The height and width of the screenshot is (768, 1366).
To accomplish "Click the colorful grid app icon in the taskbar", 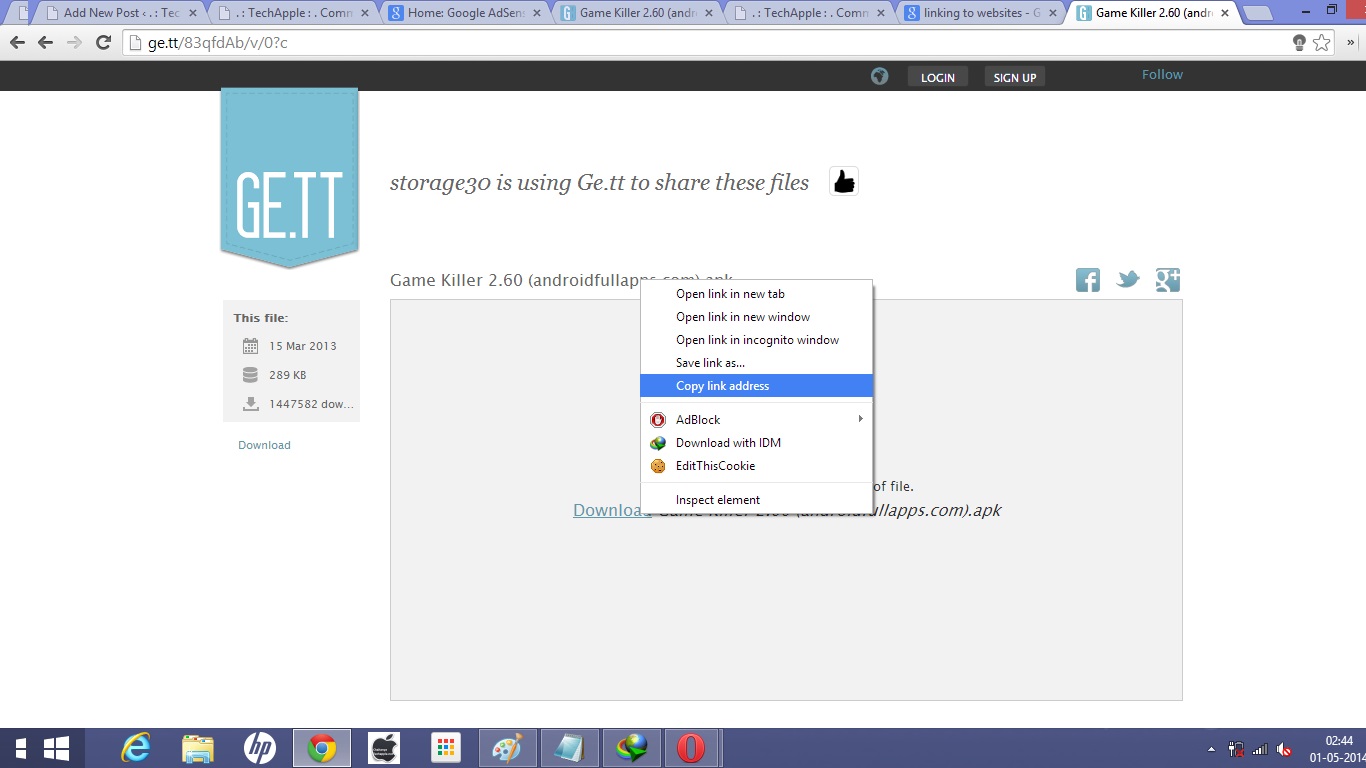I will pyautogui.click(x=446, y=748).
